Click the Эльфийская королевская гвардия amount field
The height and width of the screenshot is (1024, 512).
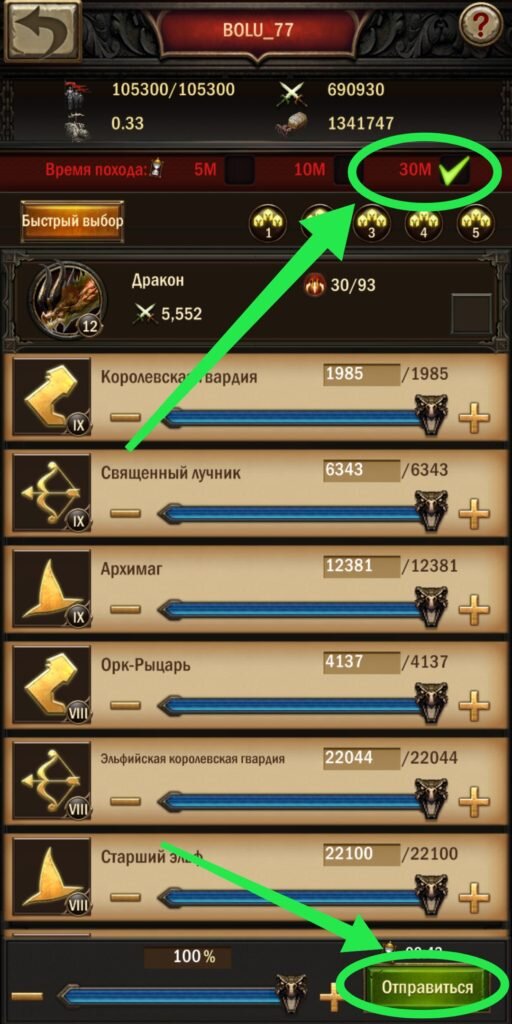(361, 758)
